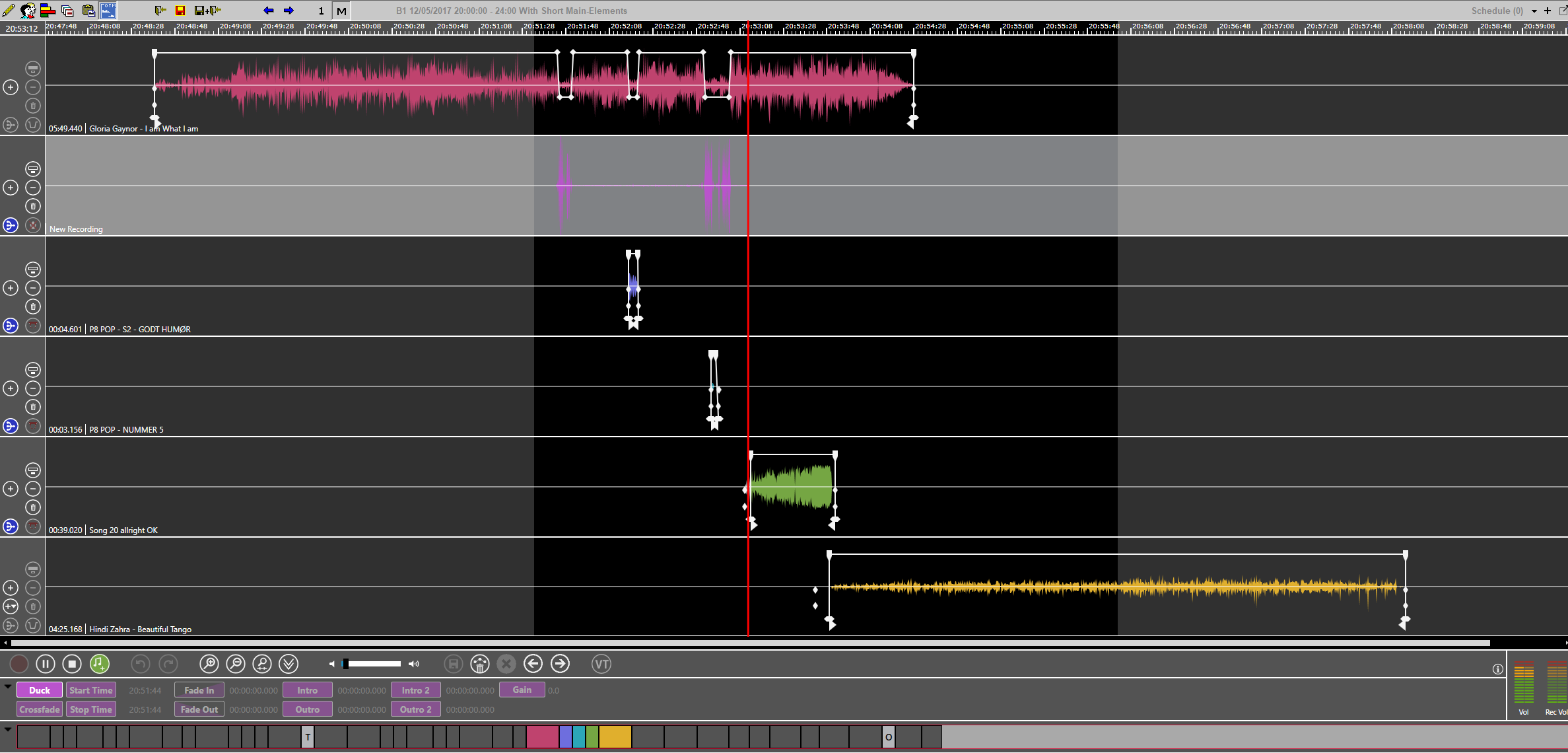Toggle the M button in top toolbar
Screen dimensions: 1568x753
pos(341,11)
